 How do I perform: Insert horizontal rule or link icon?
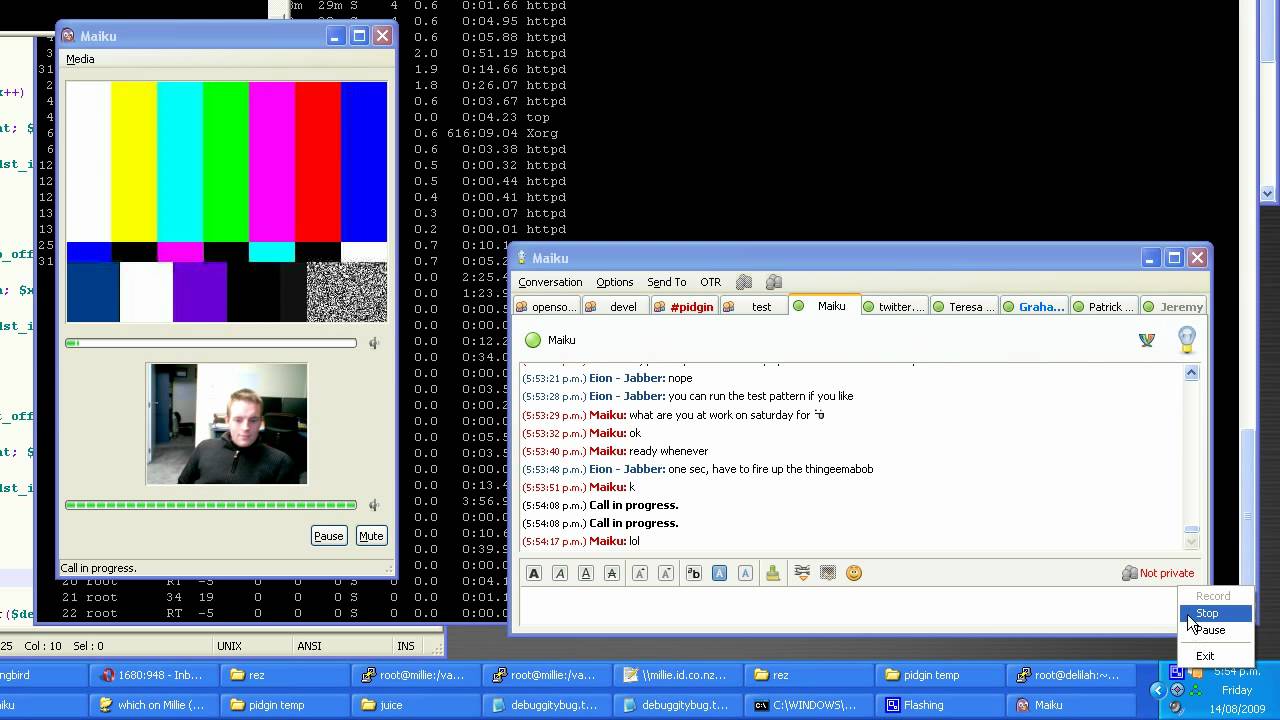802,573
